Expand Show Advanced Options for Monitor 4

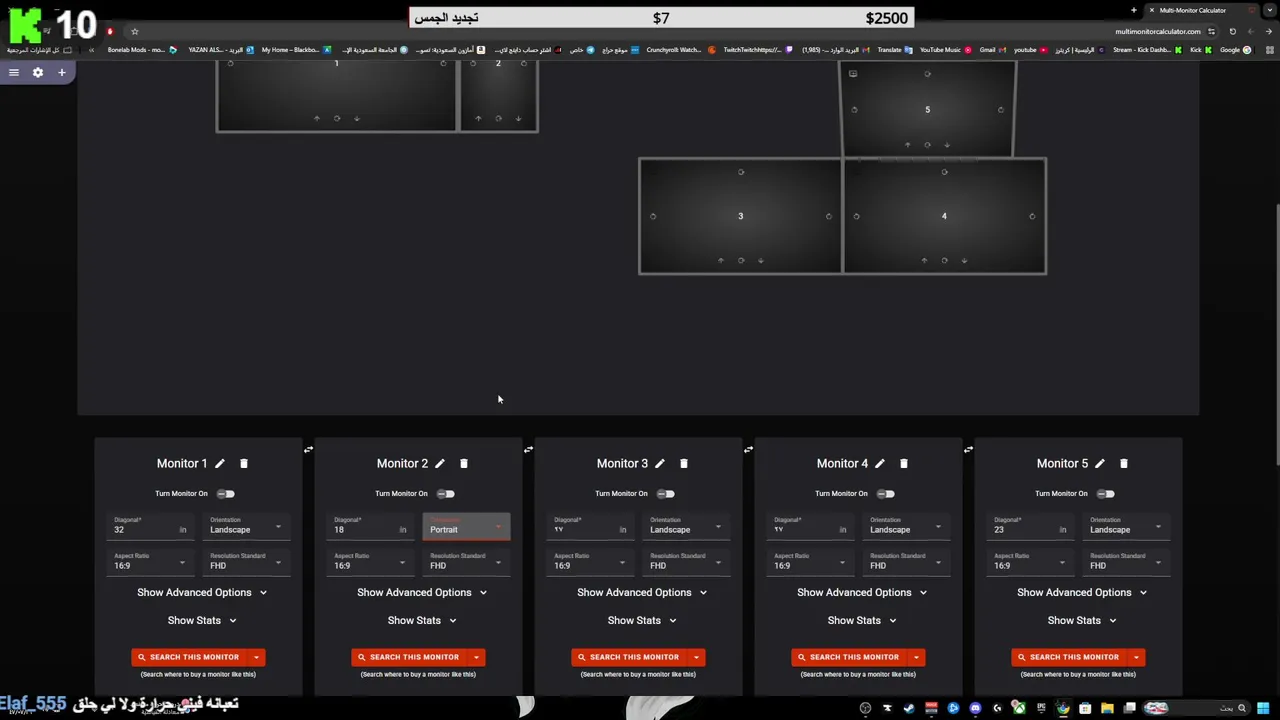pyautogui.click(x=862, y=592)
